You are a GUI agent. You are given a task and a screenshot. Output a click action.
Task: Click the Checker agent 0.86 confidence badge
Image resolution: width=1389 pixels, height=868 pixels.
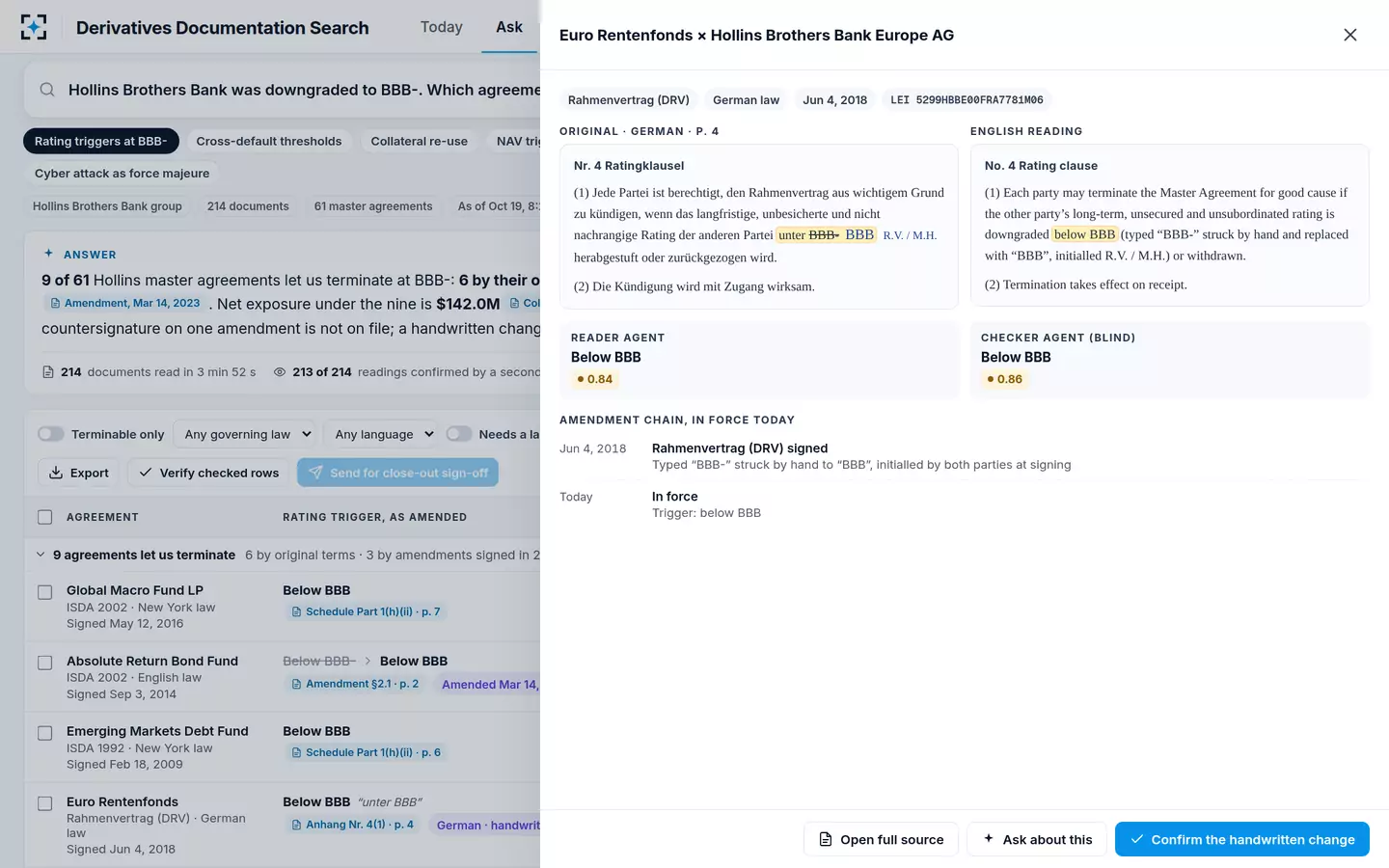tap(1004, 379)
